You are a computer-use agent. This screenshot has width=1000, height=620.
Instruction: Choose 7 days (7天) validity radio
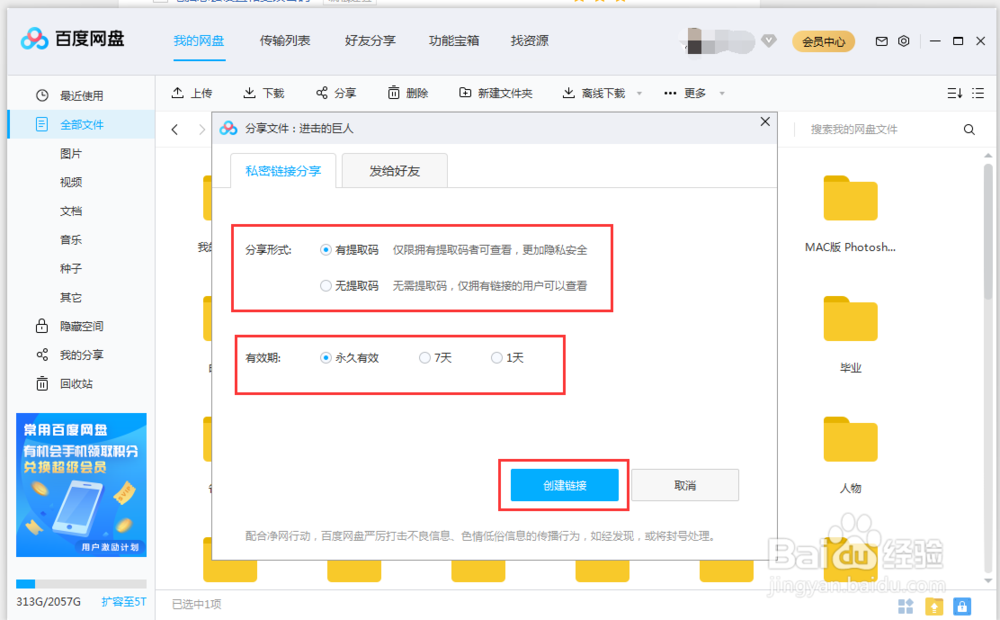point(424,358)
